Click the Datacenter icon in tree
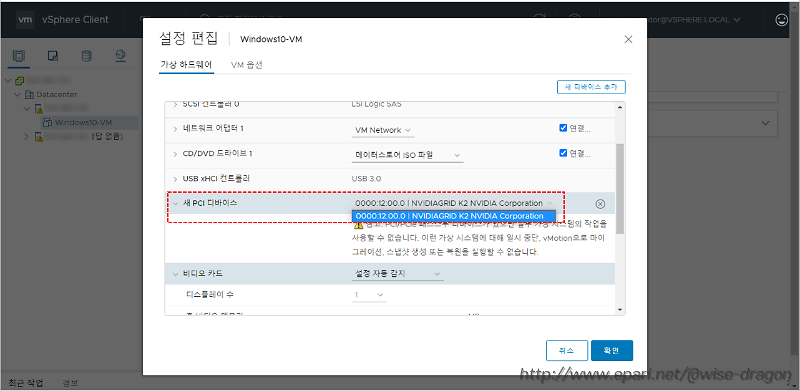This screenshot has height=391, width=800. tap(30, 94)
